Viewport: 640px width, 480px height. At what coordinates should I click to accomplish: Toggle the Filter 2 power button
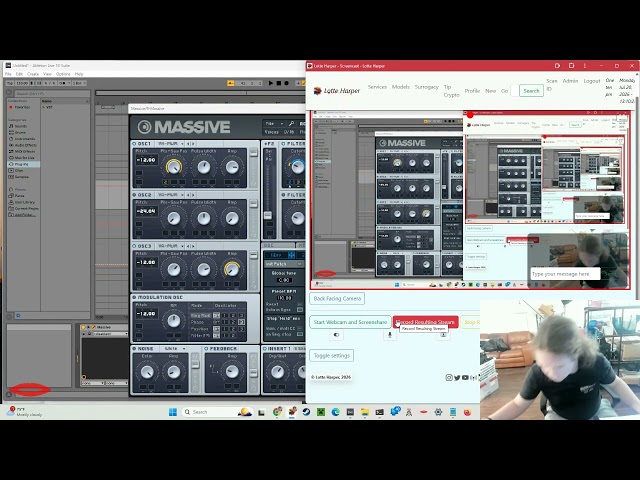[x=284, y=195]
